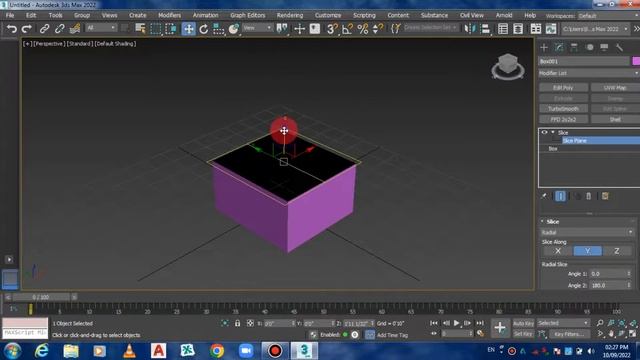Image resolution: width=640 pixels, height=360 pixels.
Task: Click the Undo arrow icon
Action: click(x=12, y=29)
